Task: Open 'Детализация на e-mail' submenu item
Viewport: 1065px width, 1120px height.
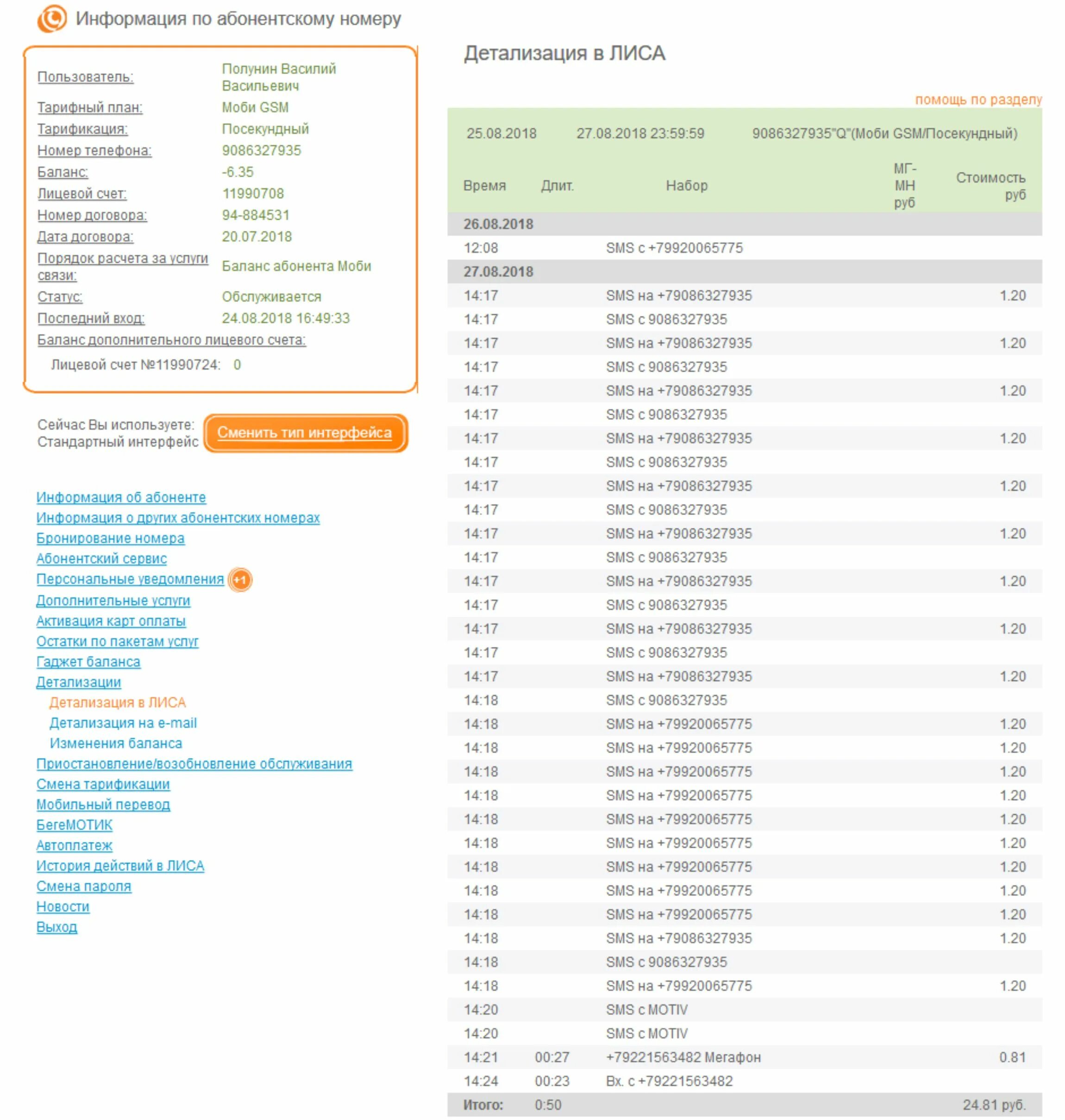Action: coord(123,723)
